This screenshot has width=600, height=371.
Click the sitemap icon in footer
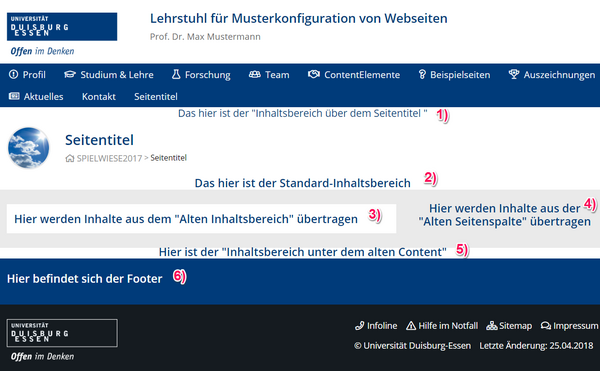(x=492, y=325)
